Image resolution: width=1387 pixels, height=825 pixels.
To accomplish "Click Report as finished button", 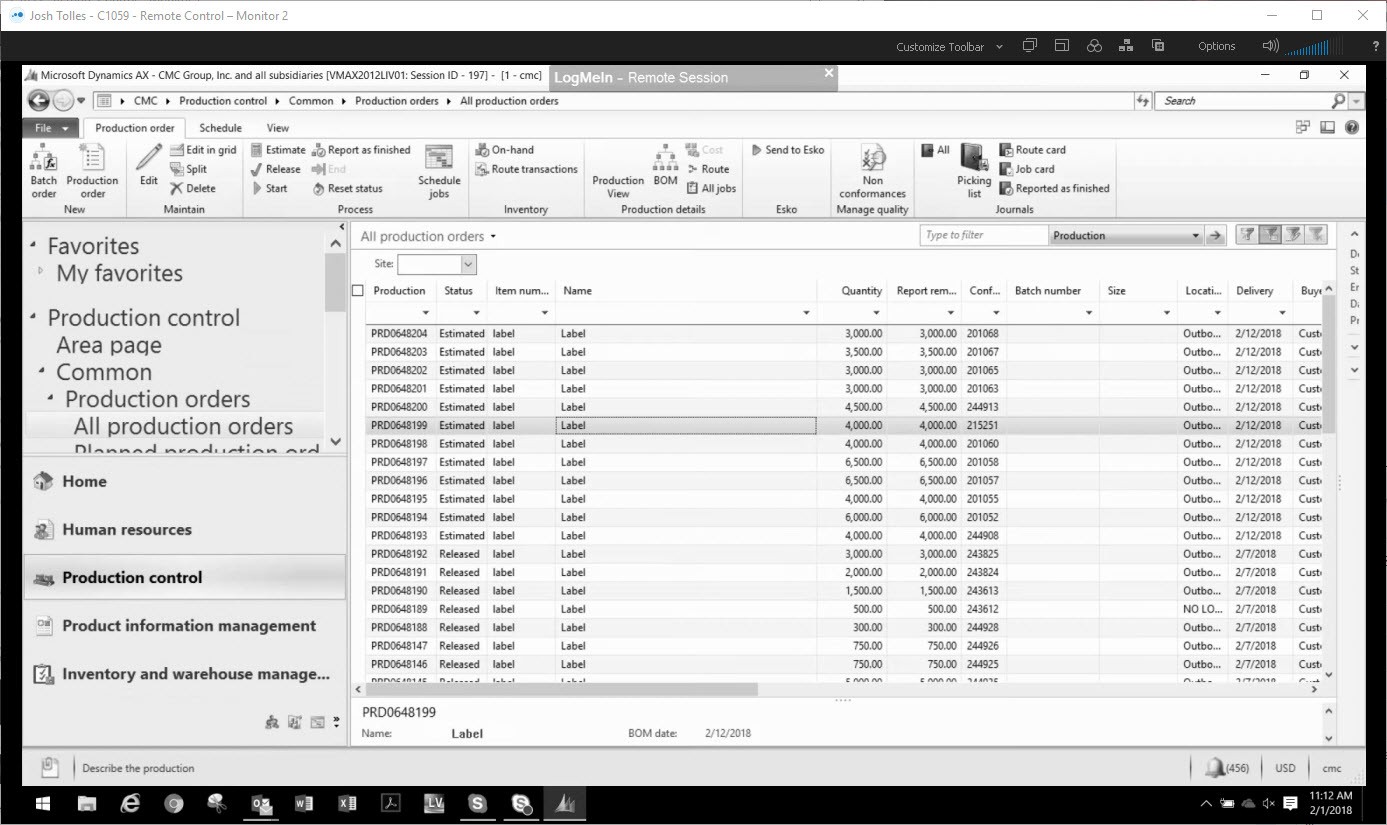I will click(x=361, y=150).
